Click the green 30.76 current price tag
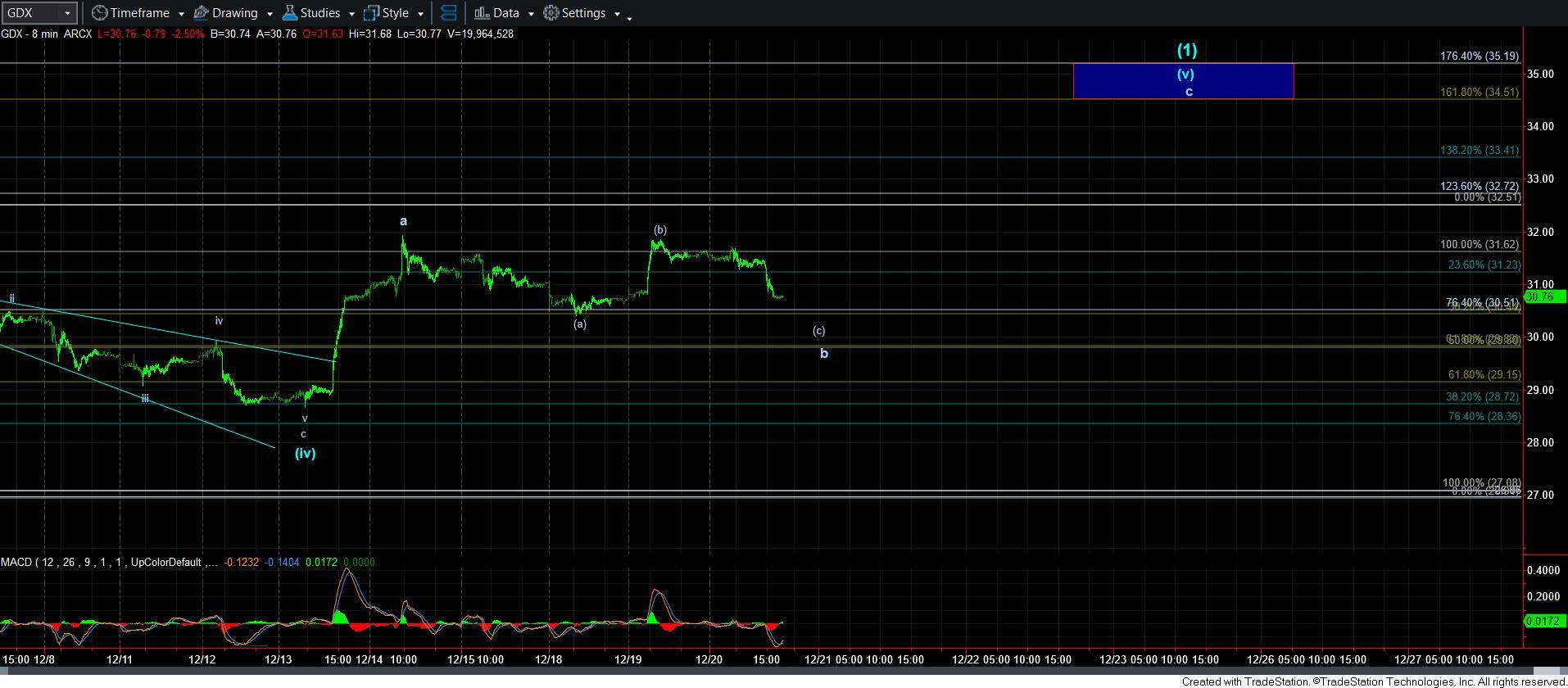1568x688 pixels. point(1543,296)
